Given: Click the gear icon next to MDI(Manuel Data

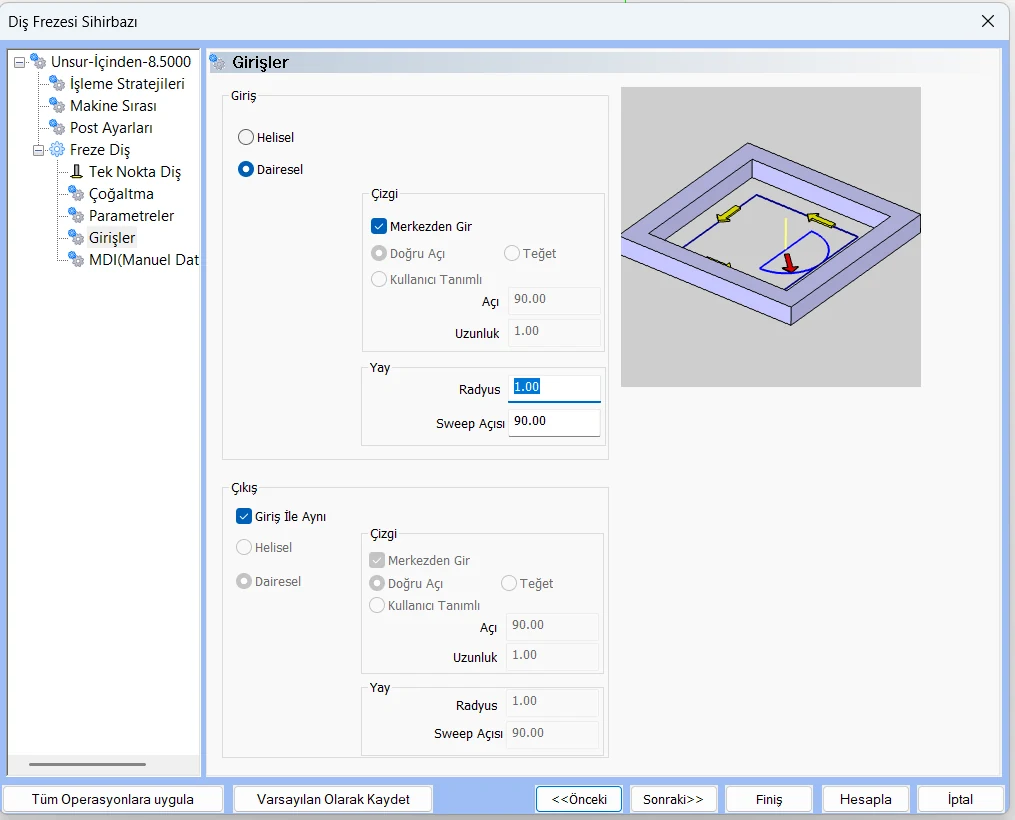Looking at the screenshot, I should (x=76, y=260).
